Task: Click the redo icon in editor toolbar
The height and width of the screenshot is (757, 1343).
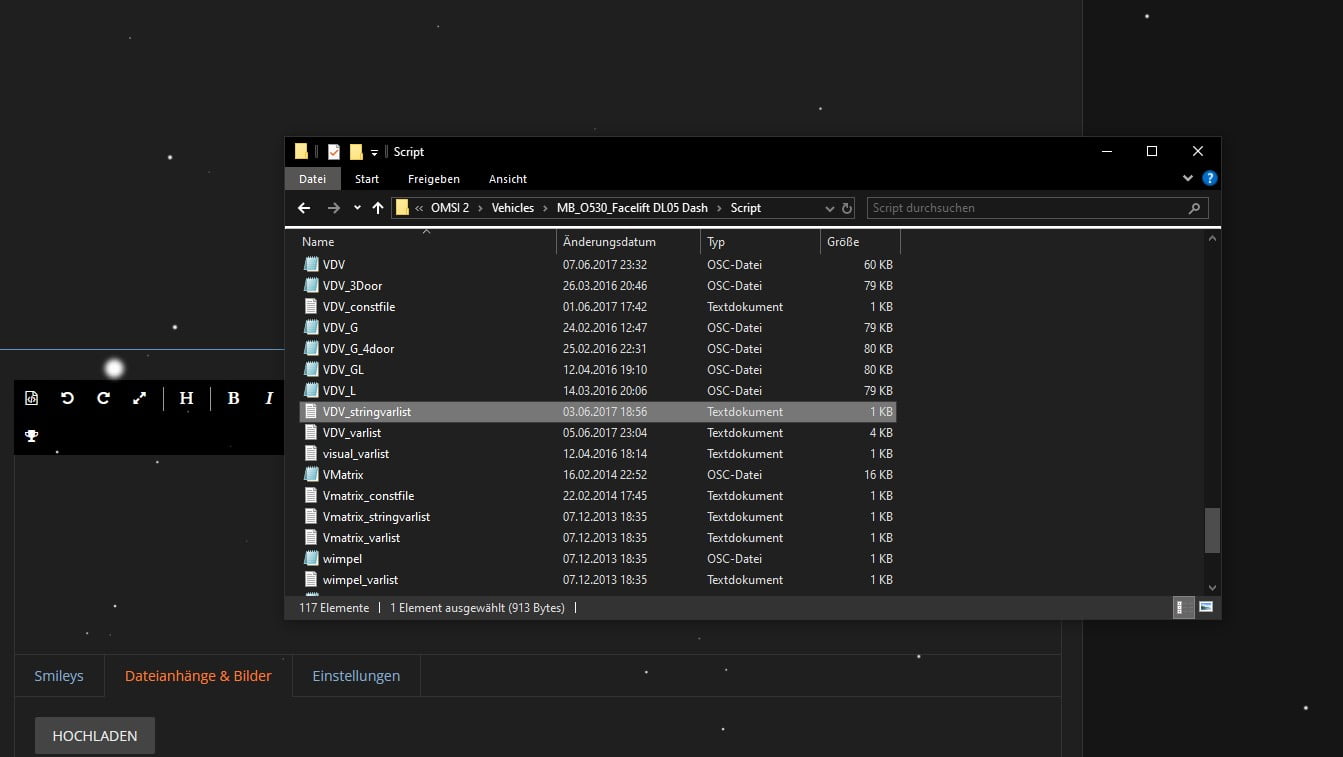Action: (103, 398)
